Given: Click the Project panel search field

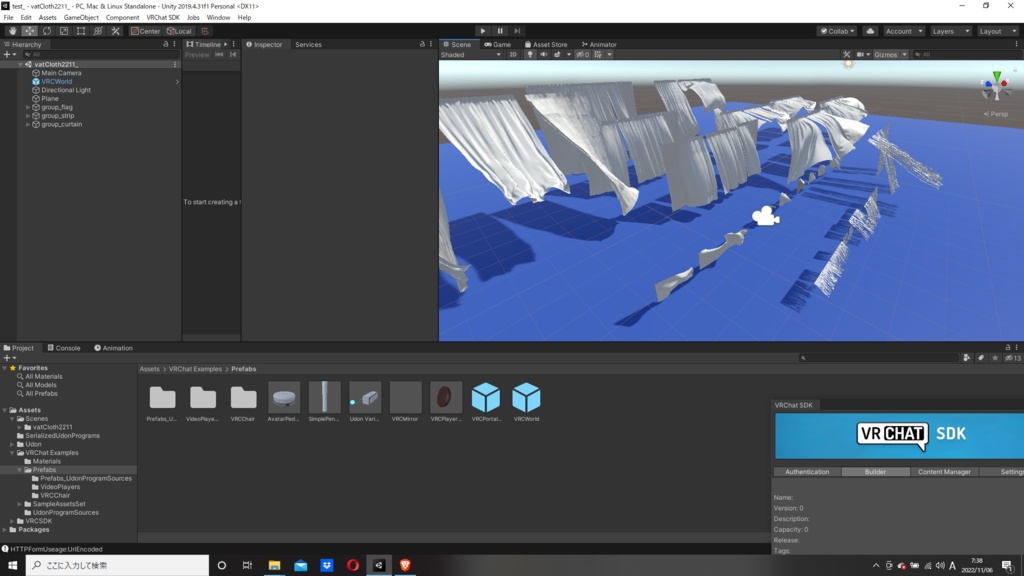Looking at the screenshot, I should click(x=878, y=358).
